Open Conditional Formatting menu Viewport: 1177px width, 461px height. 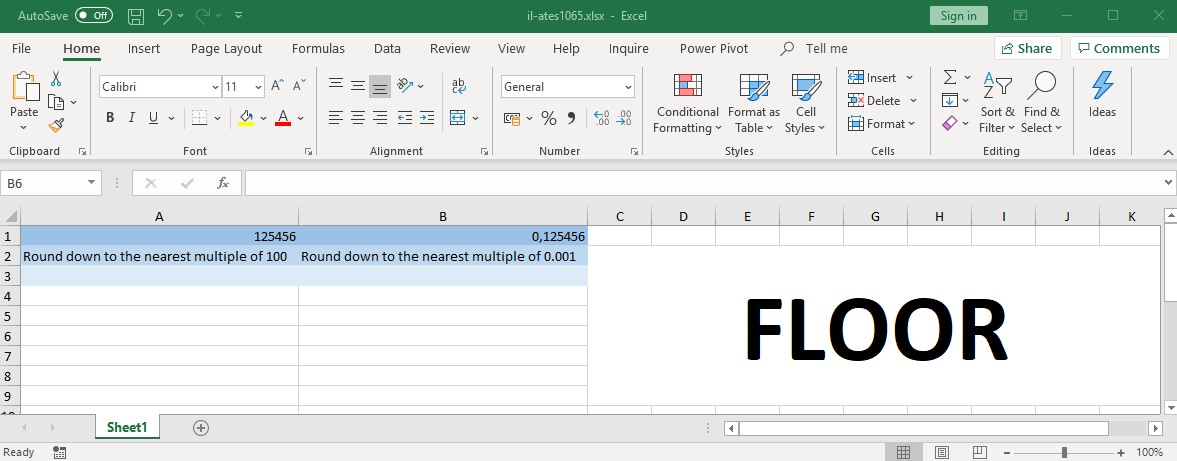[x=687, y=104]
